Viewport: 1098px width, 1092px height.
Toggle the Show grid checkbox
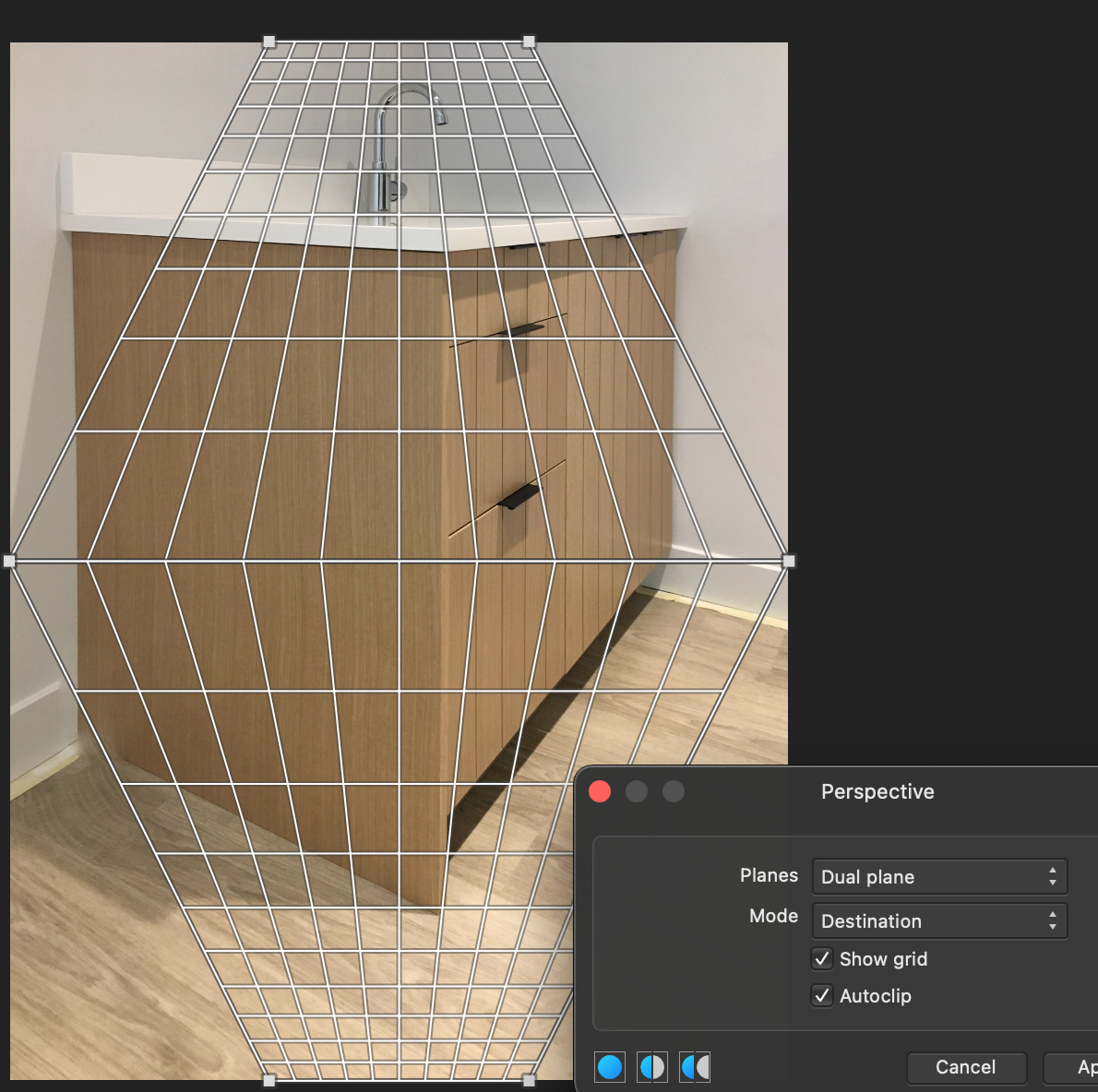click(822, 958)
